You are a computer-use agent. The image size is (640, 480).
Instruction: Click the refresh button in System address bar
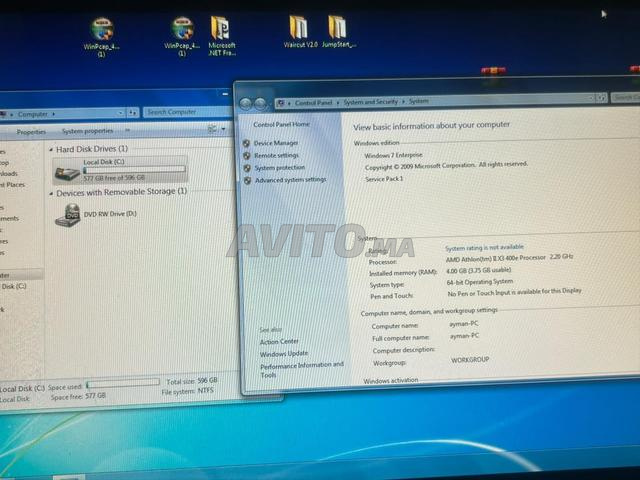(x=602, y=98)
